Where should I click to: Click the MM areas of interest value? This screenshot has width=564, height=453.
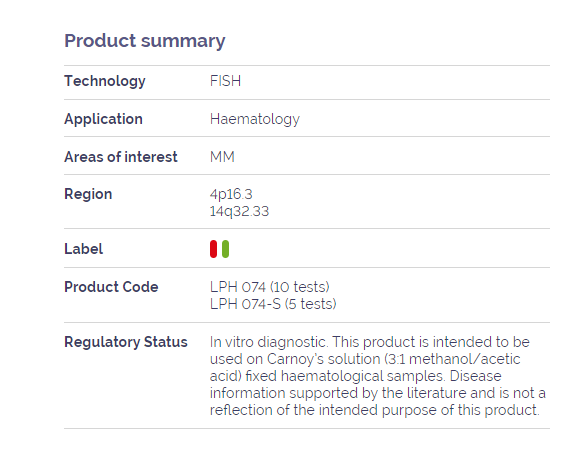click(x=222, y=157)
